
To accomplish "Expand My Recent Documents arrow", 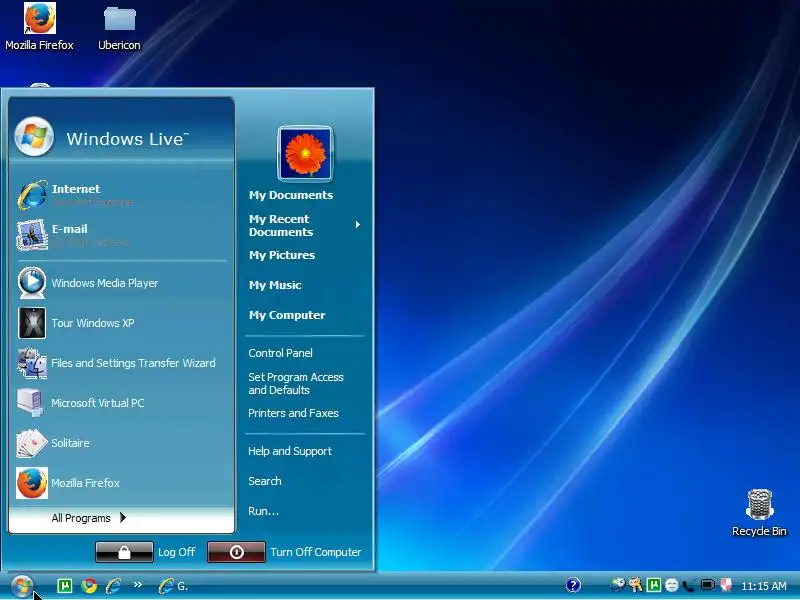I will (358, 224).
